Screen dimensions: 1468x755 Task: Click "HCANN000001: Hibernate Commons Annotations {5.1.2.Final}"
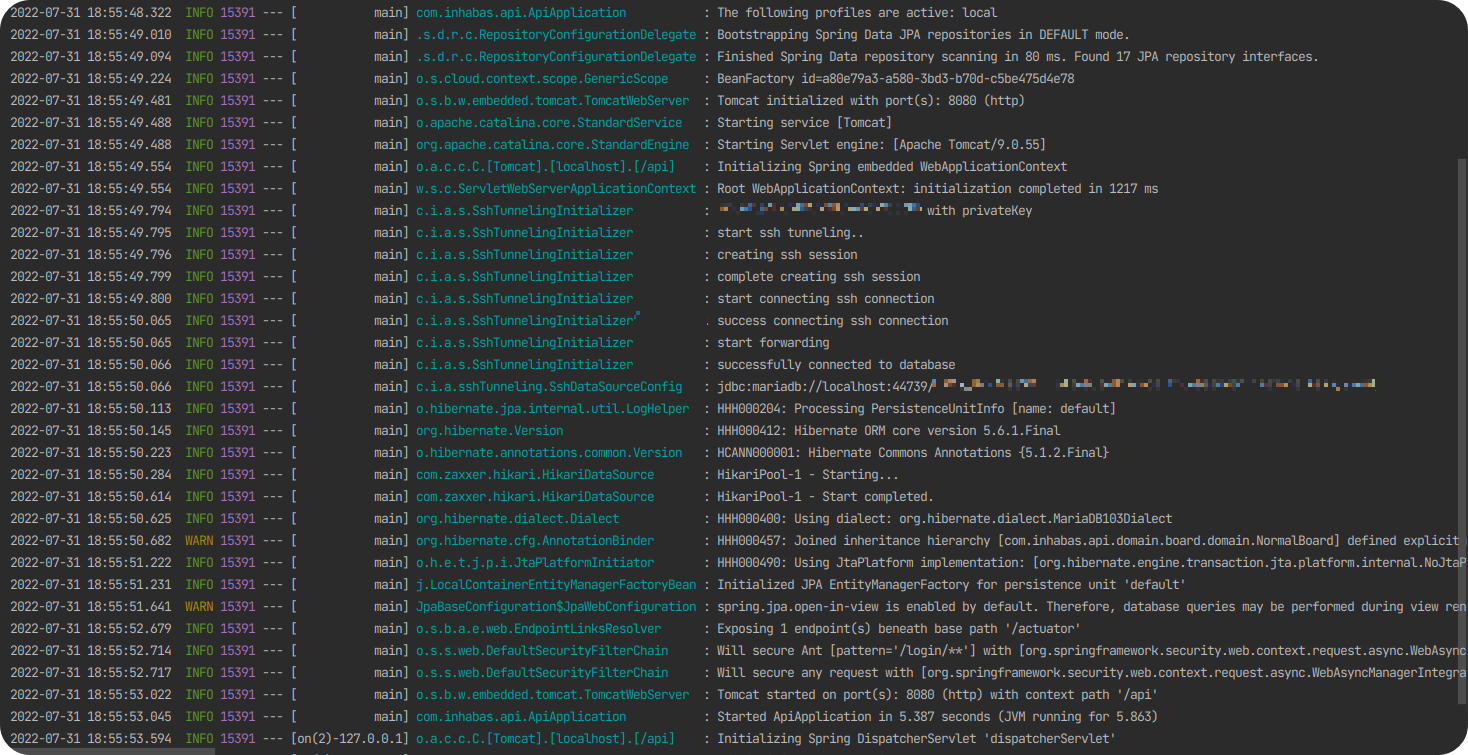tap(913, 453)
